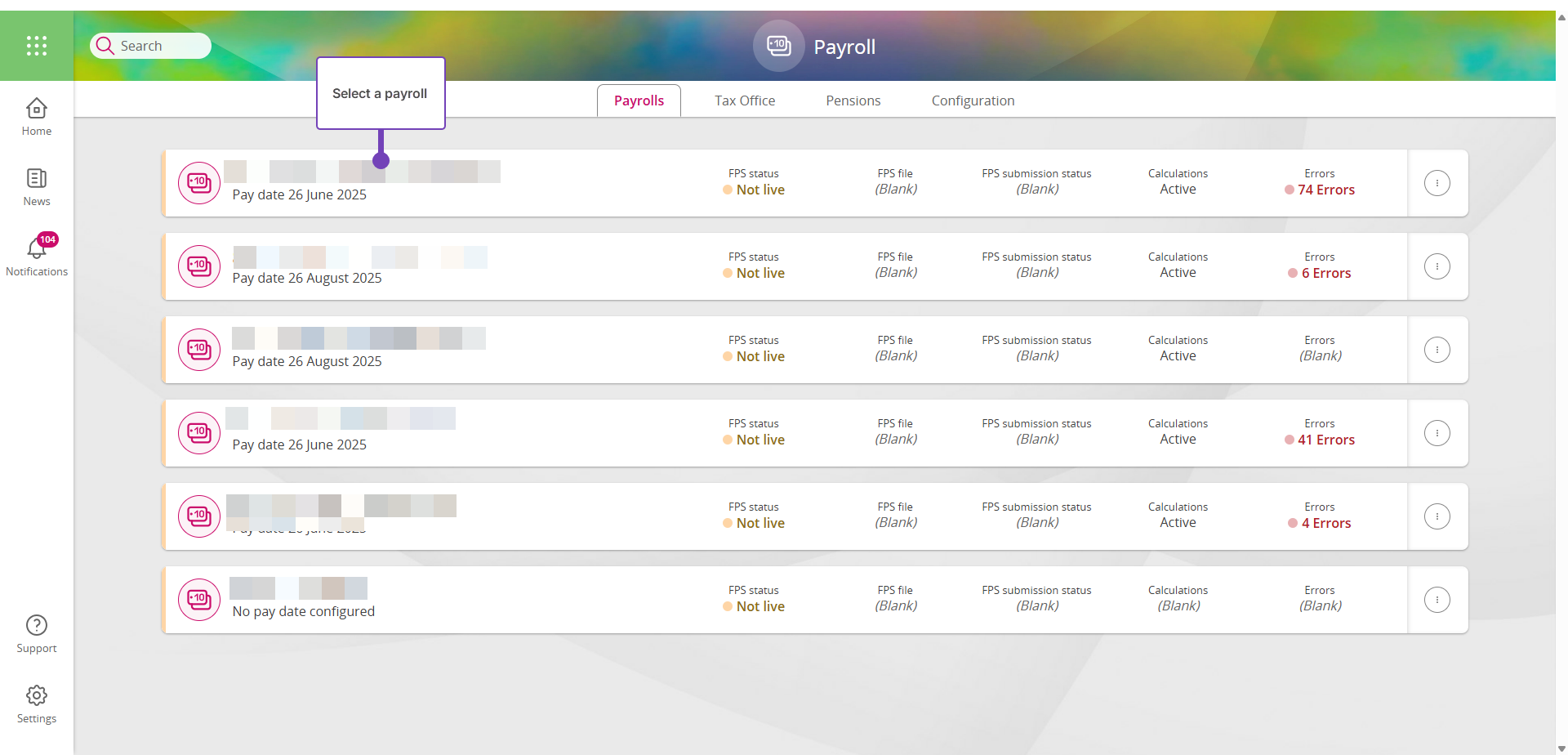Click the 74 Errors link
Screen dimensions: 1568x755
pos(1325,190)
